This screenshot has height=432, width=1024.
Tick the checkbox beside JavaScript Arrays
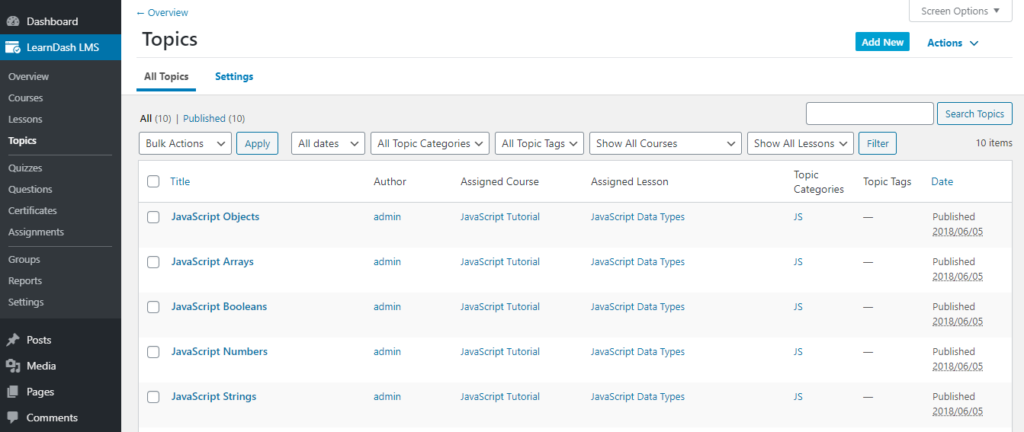click(x=153, y=262)
